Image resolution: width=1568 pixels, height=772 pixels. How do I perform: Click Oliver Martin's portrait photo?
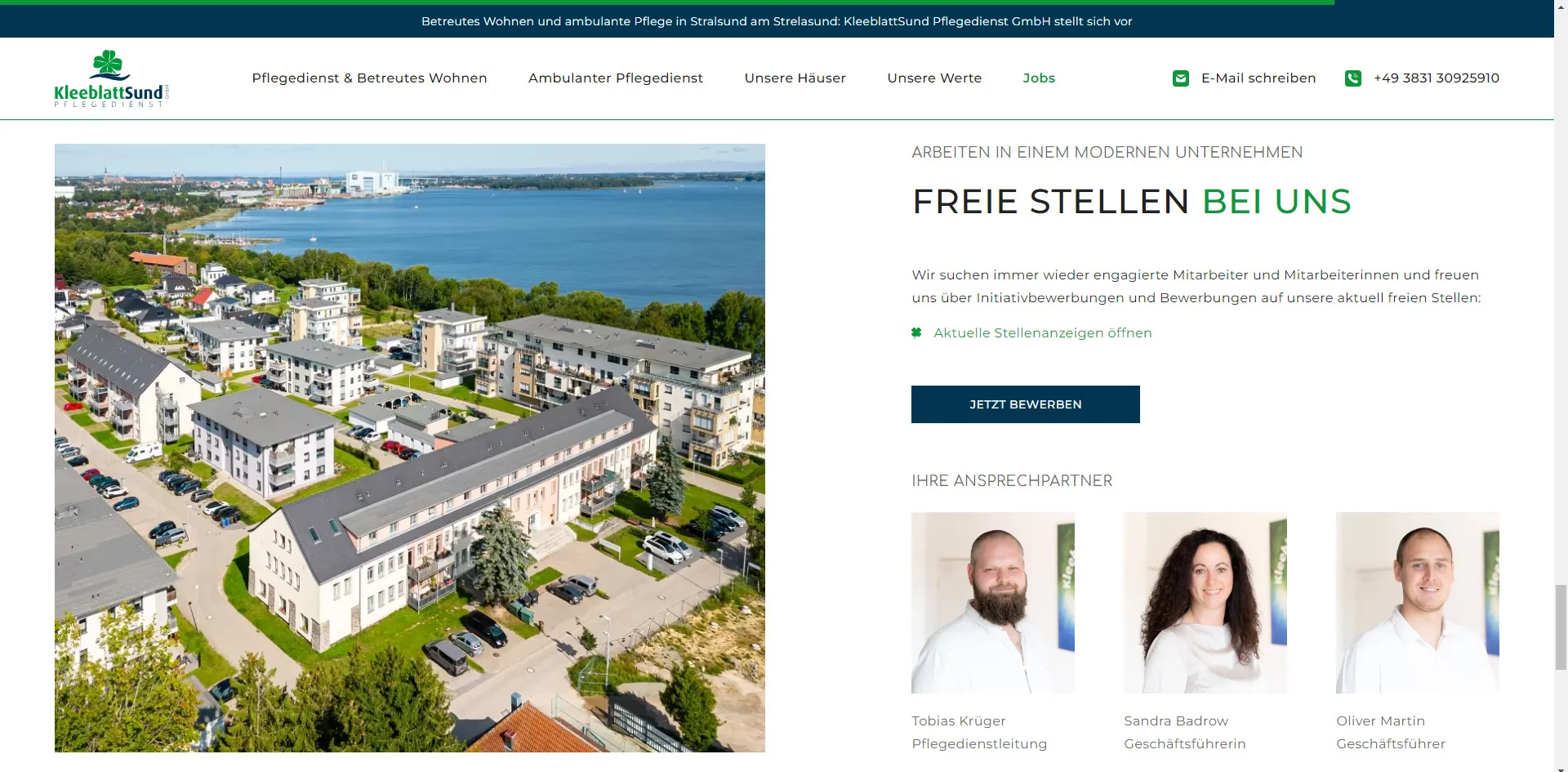pyautogui.click(x=1418, y=603)
